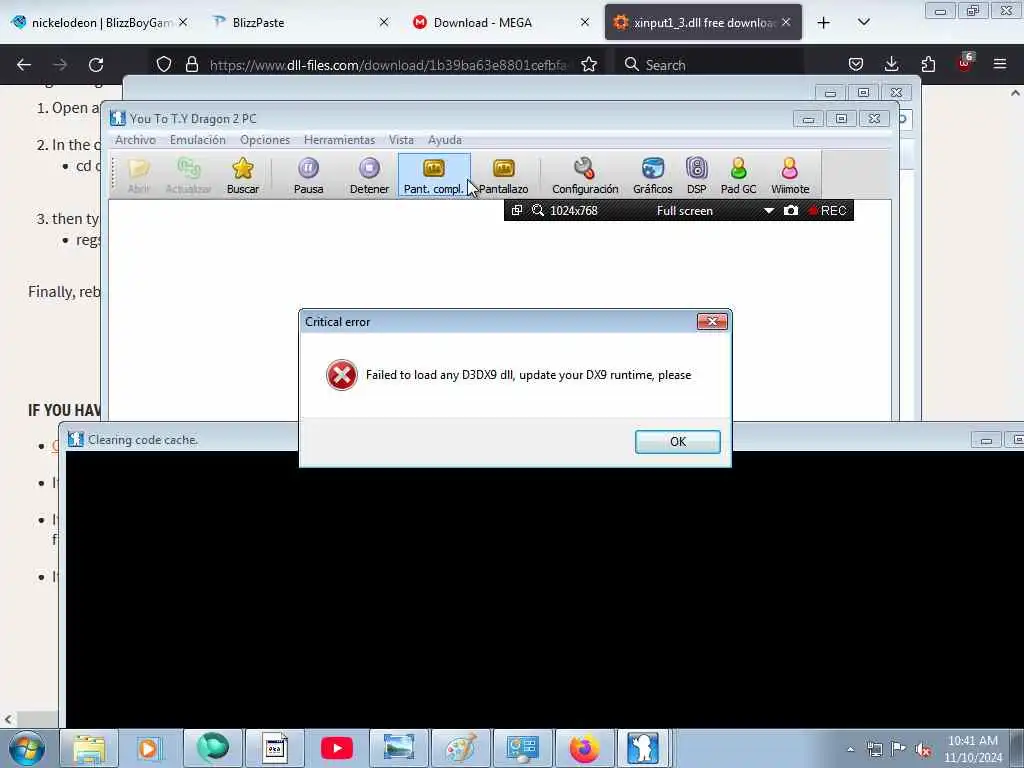Image resolution: width=1024 pixels, height=768 pixels.
Task: Toggle full screen with Pant. compl.
Action: point(434,176)
